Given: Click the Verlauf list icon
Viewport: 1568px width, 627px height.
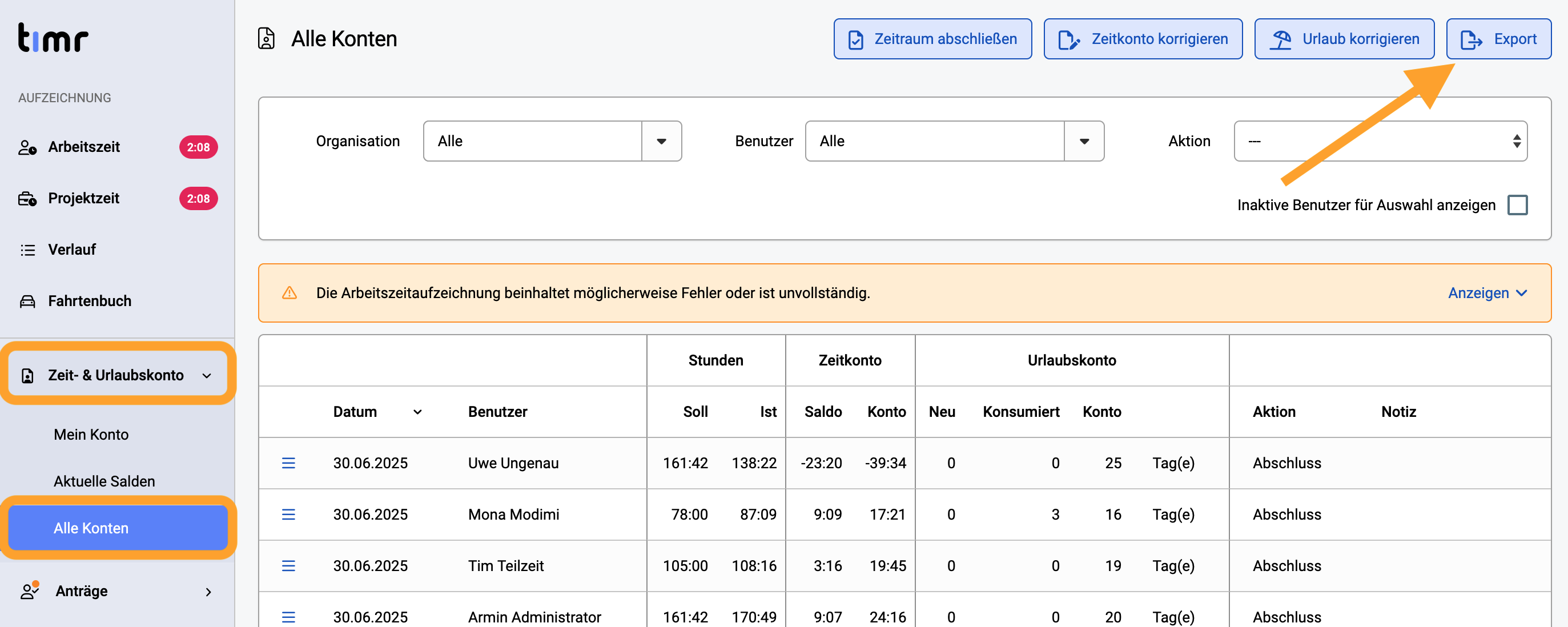Looking at the screenshot, I should [27, 250].
